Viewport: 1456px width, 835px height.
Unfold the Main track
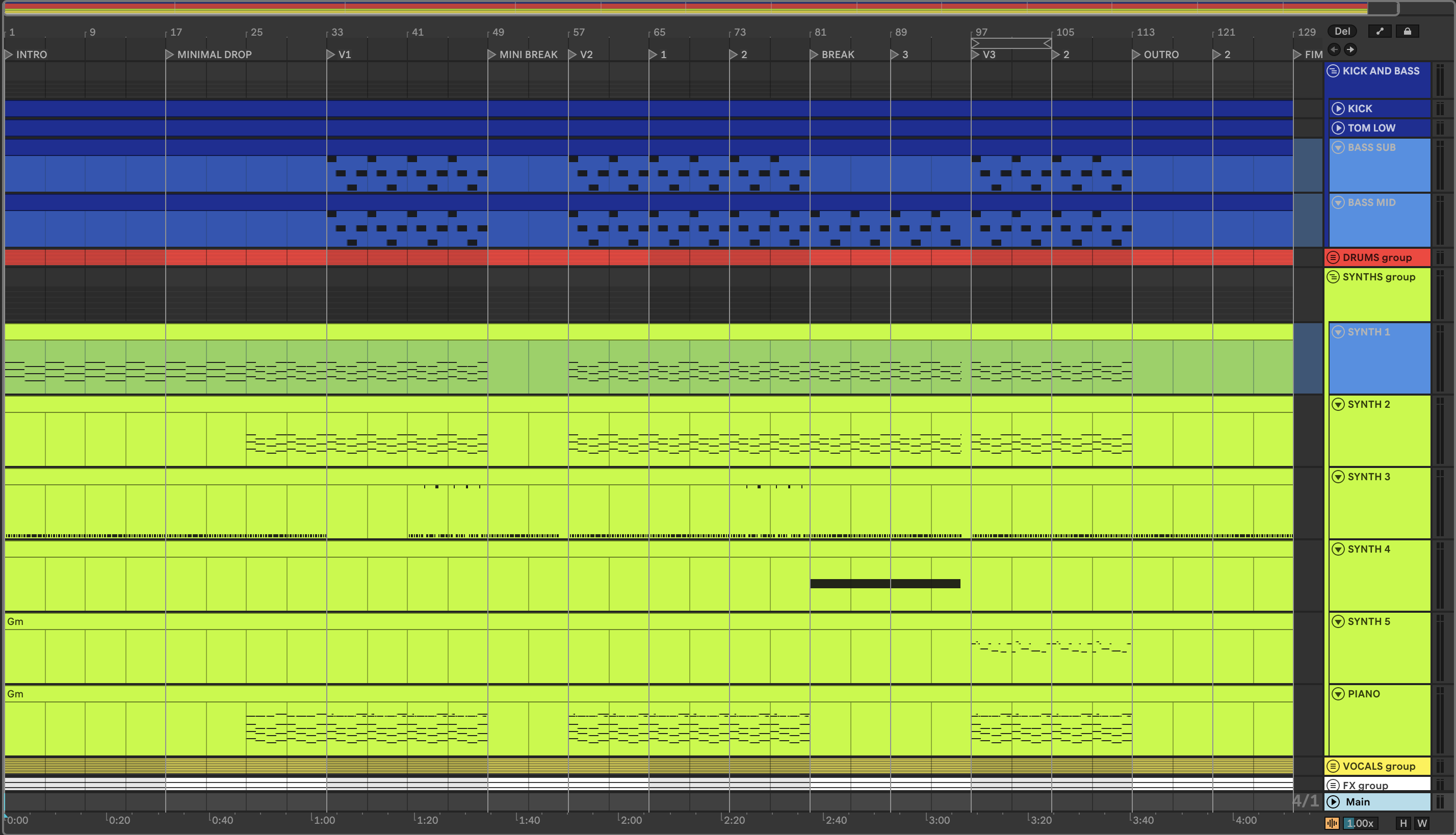1333,802
